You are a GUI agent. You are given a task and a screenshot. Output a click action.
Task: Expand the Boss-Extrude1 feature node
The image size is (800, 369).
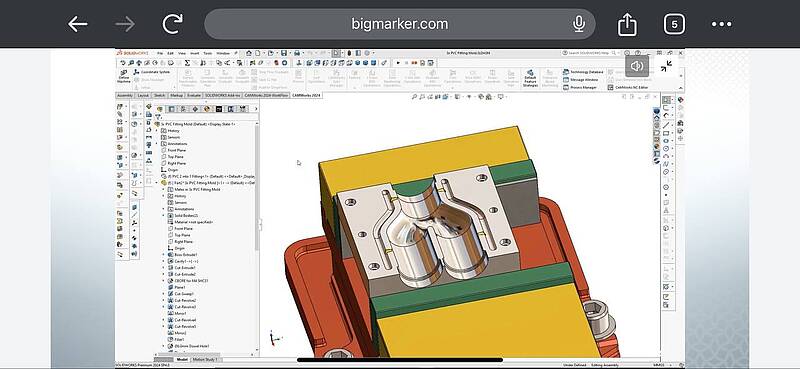coord(164,255)
